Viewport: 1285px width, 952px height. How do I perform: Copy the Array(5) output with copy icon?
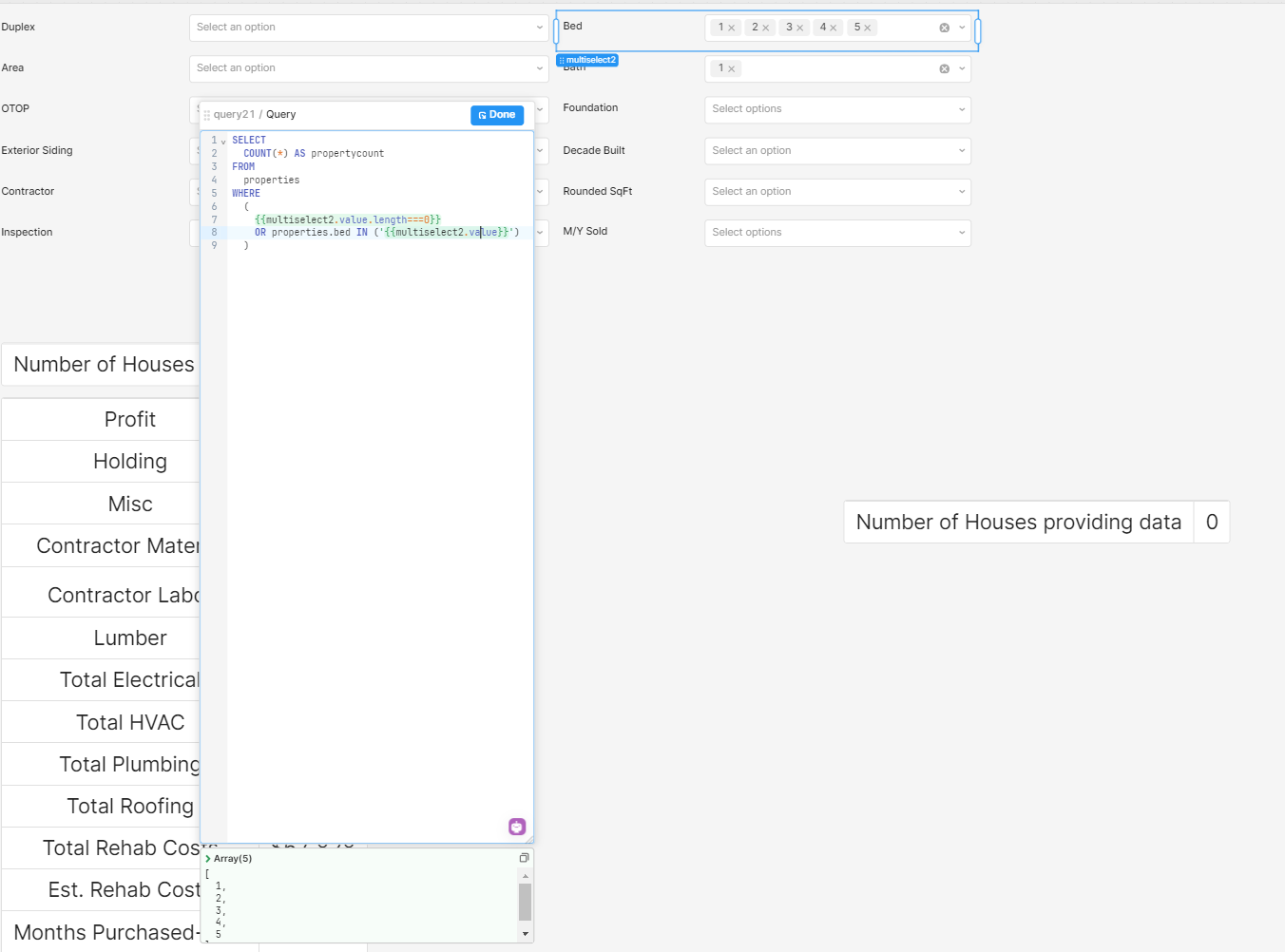point(524,858)
